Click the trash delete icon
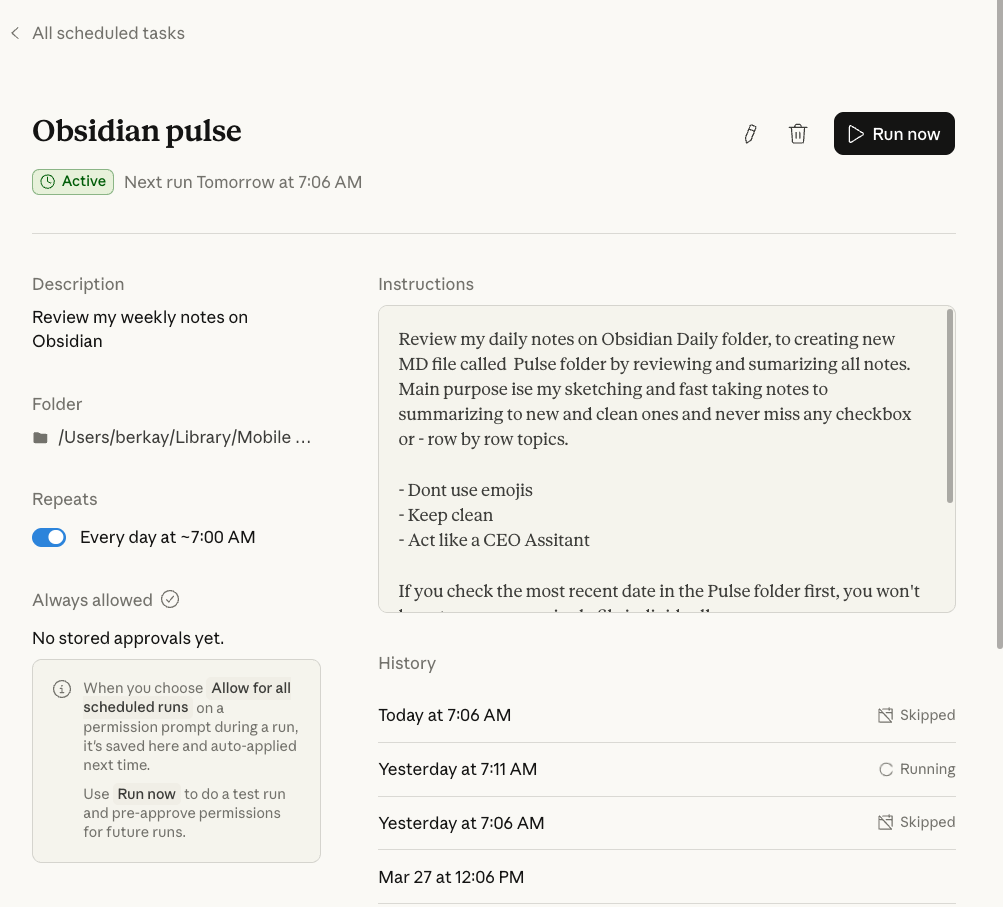The image size is (1003, 907). point(798,134)
